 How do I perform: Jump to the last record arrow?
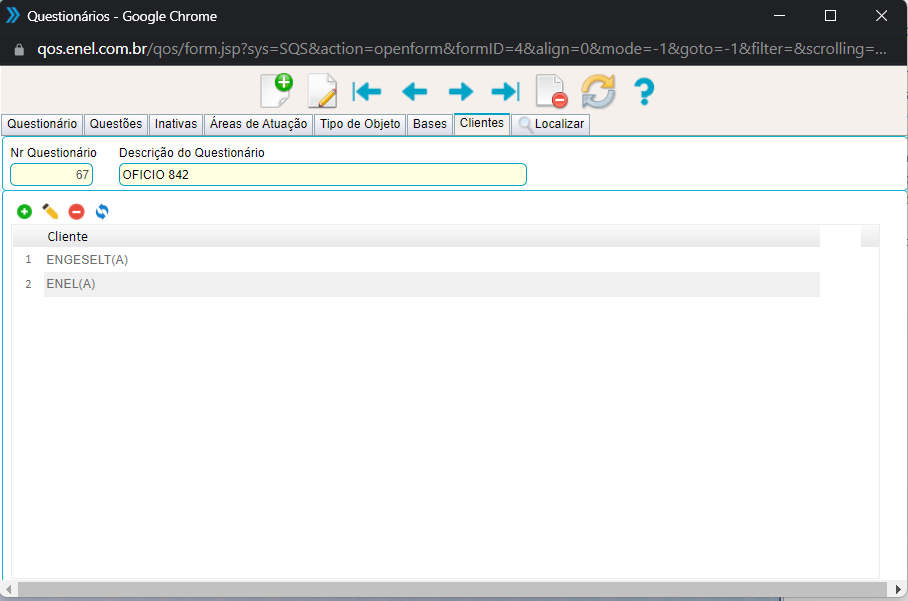click(x=505, y=92)
